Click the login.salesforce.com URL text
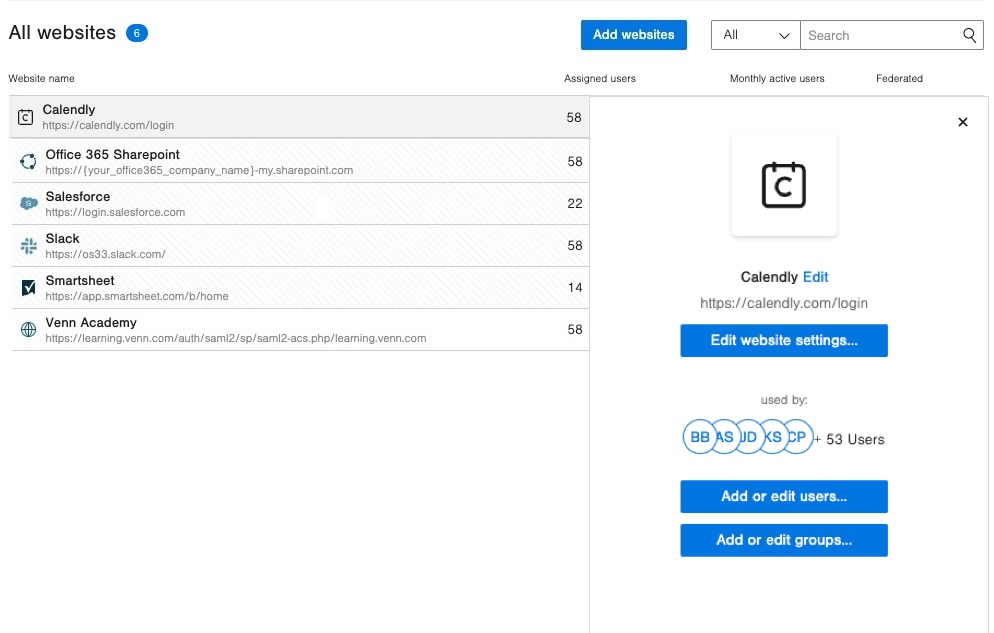 115,212
